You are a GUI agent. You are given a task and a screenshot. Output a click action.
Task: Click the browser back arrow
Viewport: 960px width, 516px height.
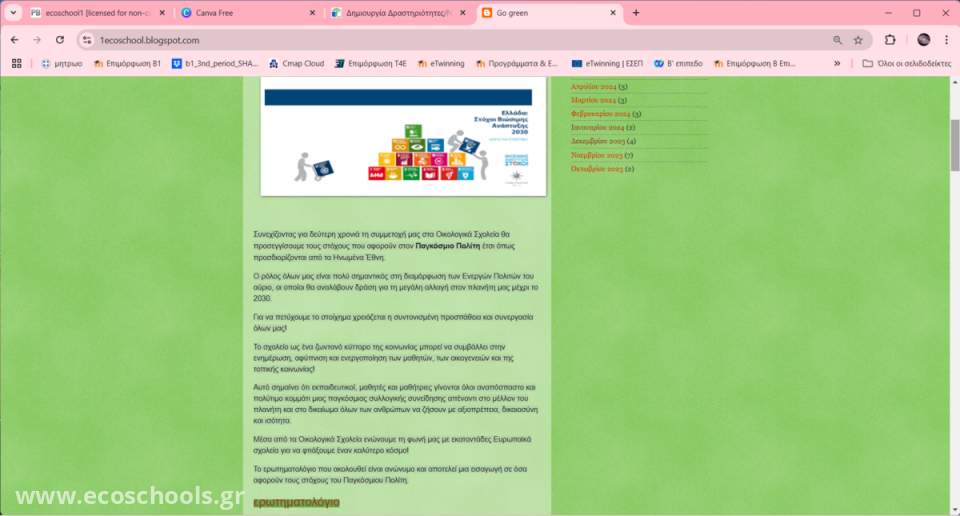click(x=14, y=40)
